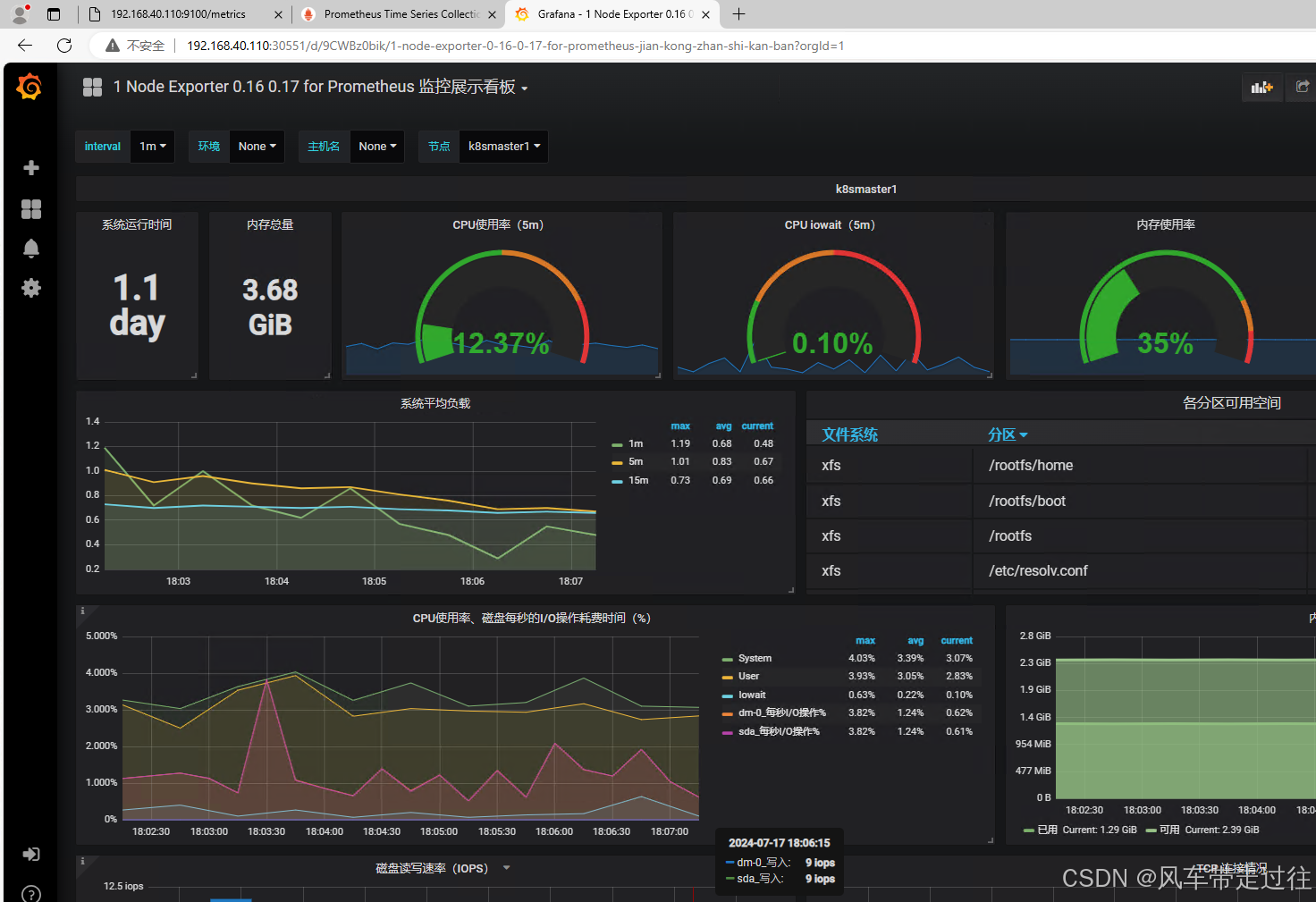Open the 节点 k8smaster1 dropdown
Viewport: 1316px width, 902px height.
pyautogui.click(x=504, y=147)
